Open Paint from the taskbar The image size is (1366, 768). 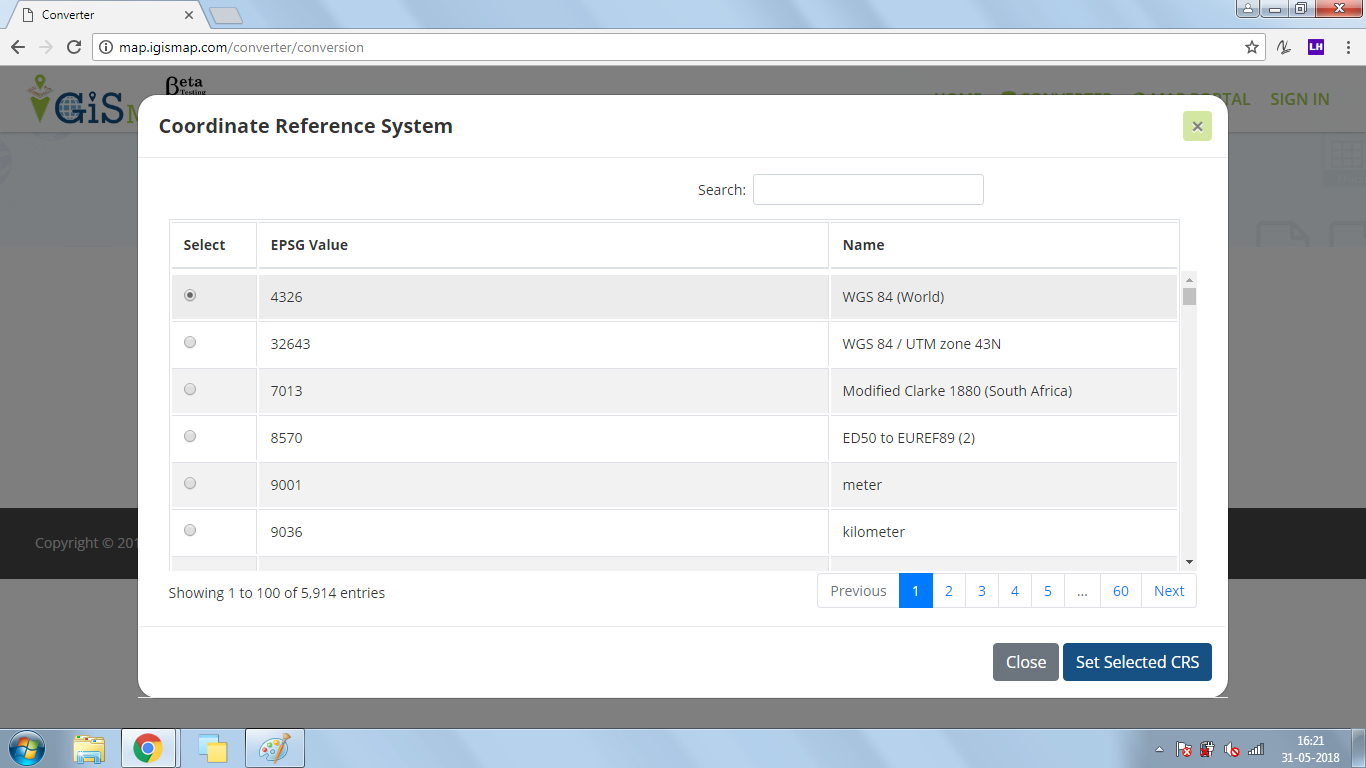pyautogui.click(x=274, y=748)
